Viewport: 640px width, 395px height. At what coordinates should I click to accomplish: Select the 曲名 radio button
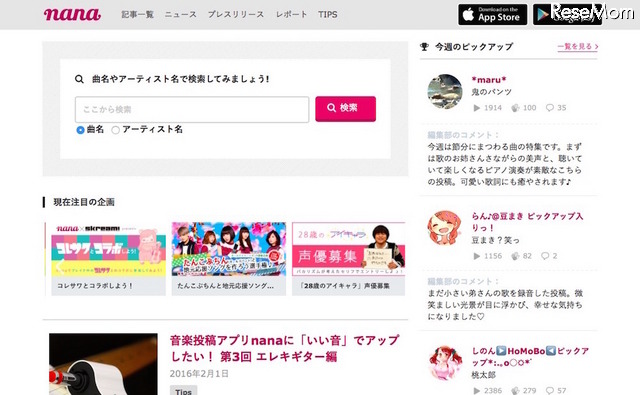80,130
